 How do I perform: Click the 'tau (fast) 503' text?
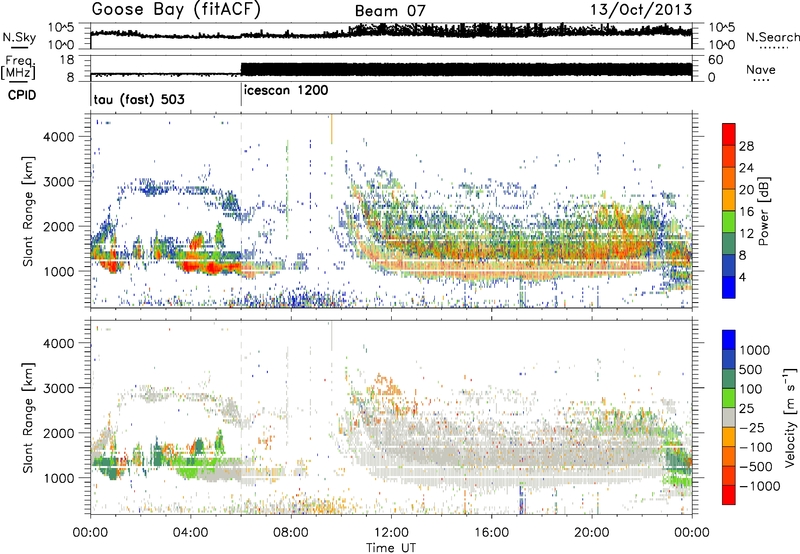(139, 99)
